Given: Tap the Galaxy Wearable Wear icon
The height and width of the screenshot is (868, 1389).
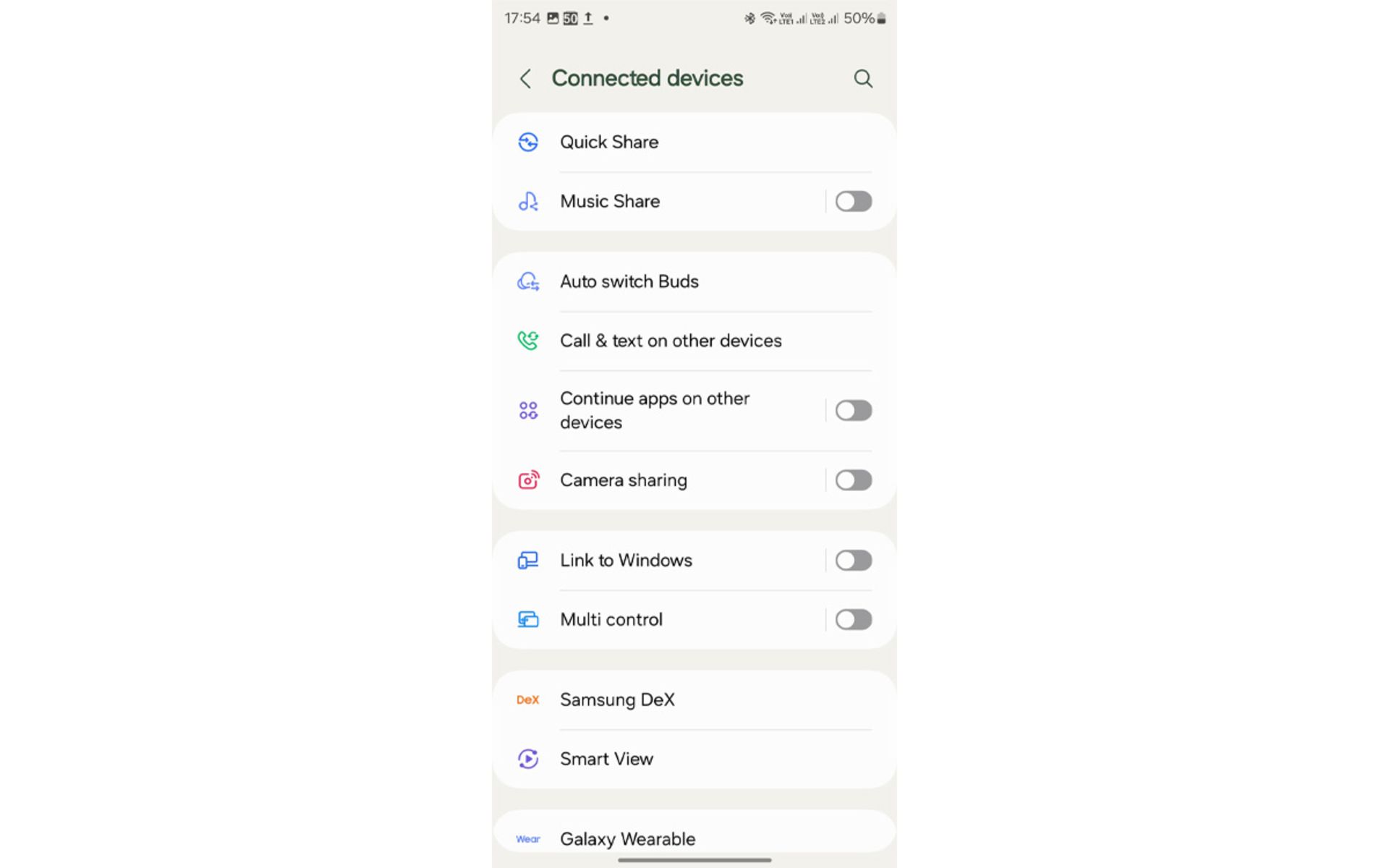Looking at the screenshot, I should point(528,839).
